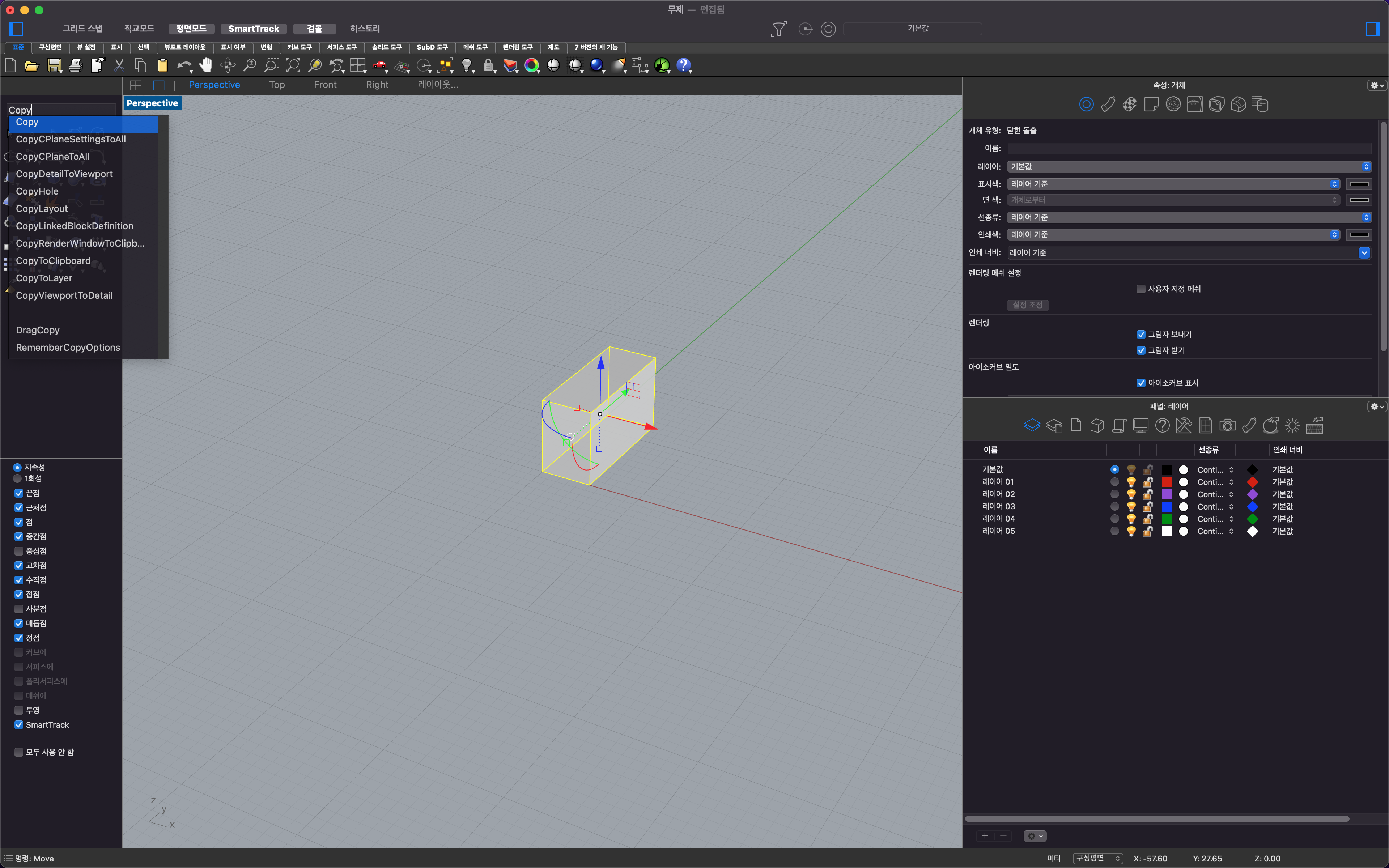Click the red car toolbar icon
1389x868 pixels.
(379, 65)
